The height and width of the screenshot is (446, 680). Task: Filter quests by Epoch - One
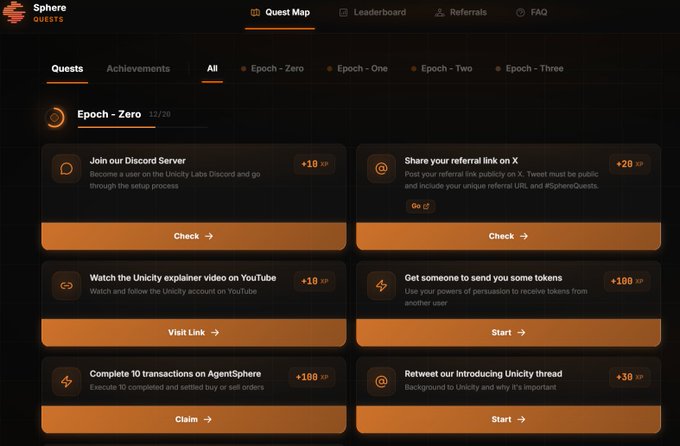357,69
